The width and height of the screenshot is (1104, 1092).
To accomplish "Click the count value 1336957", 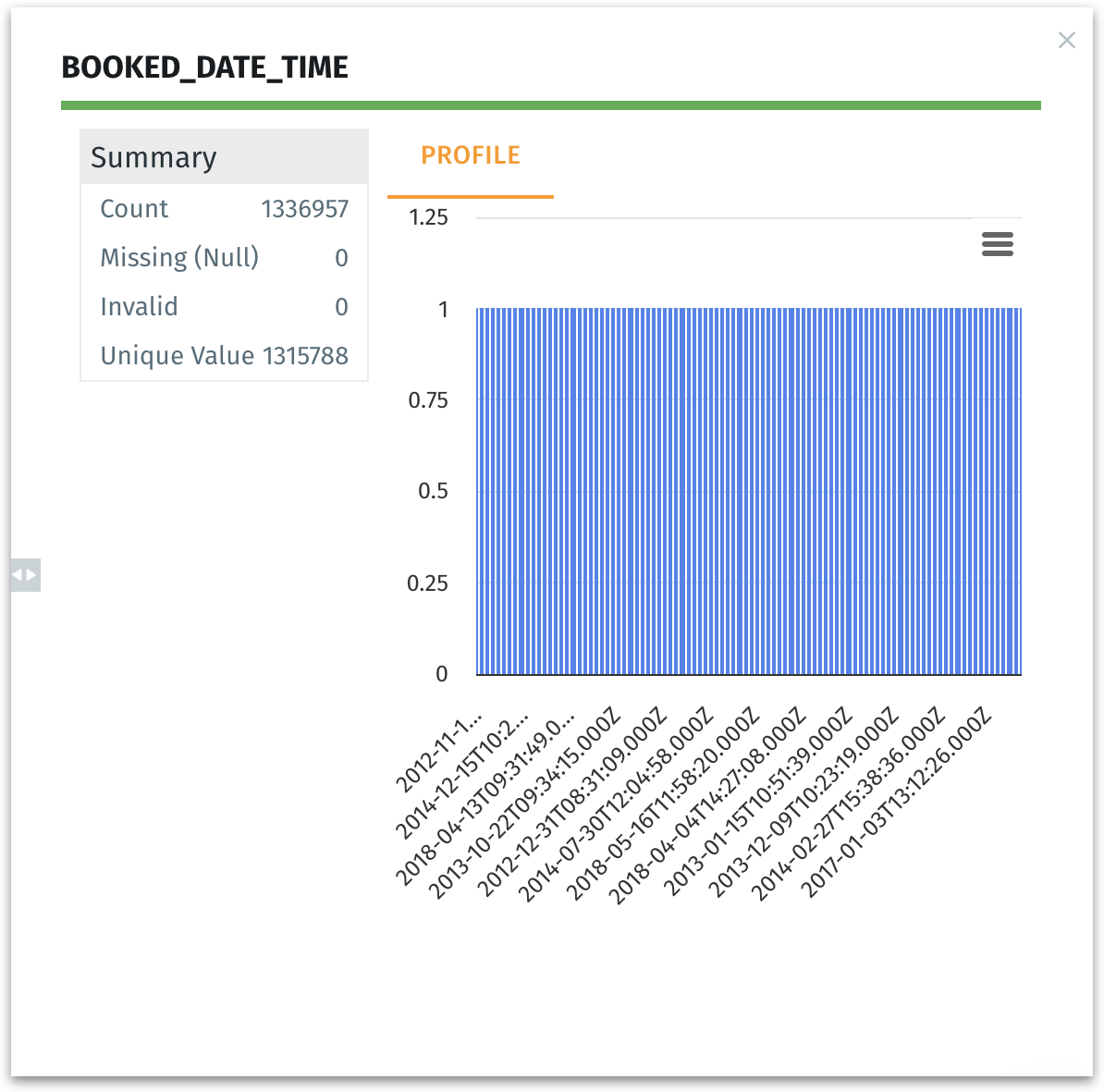I will click(304, 209).
